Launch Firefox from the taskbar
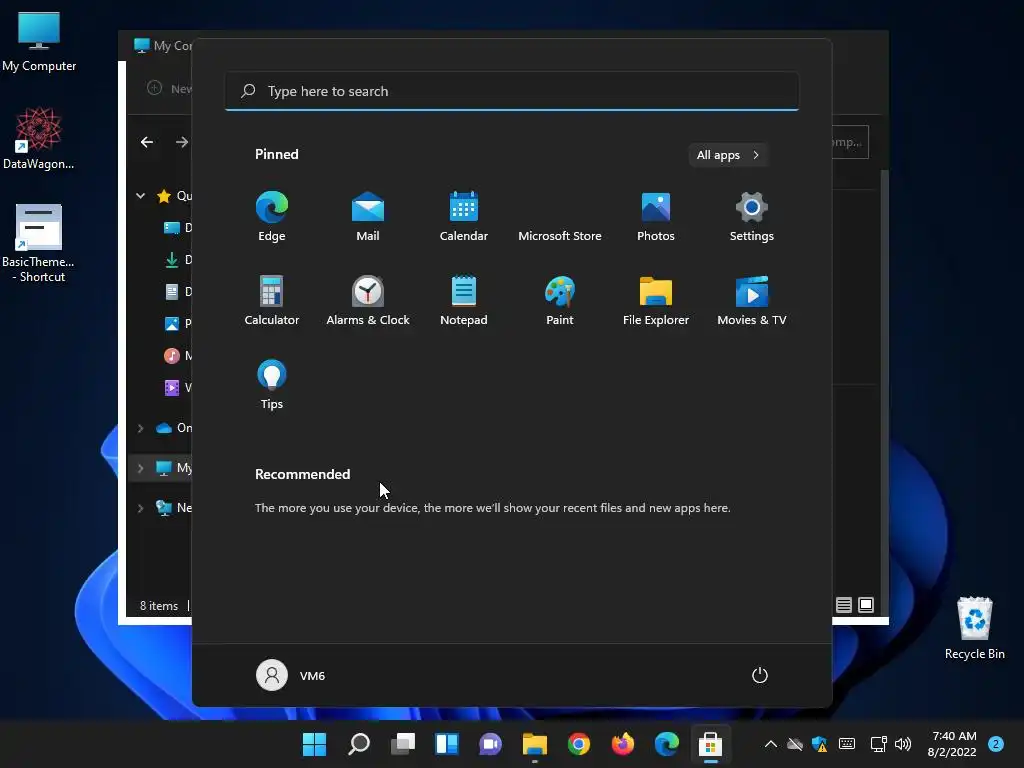This screenshot has width=1024, height=768. pos(623,744)
